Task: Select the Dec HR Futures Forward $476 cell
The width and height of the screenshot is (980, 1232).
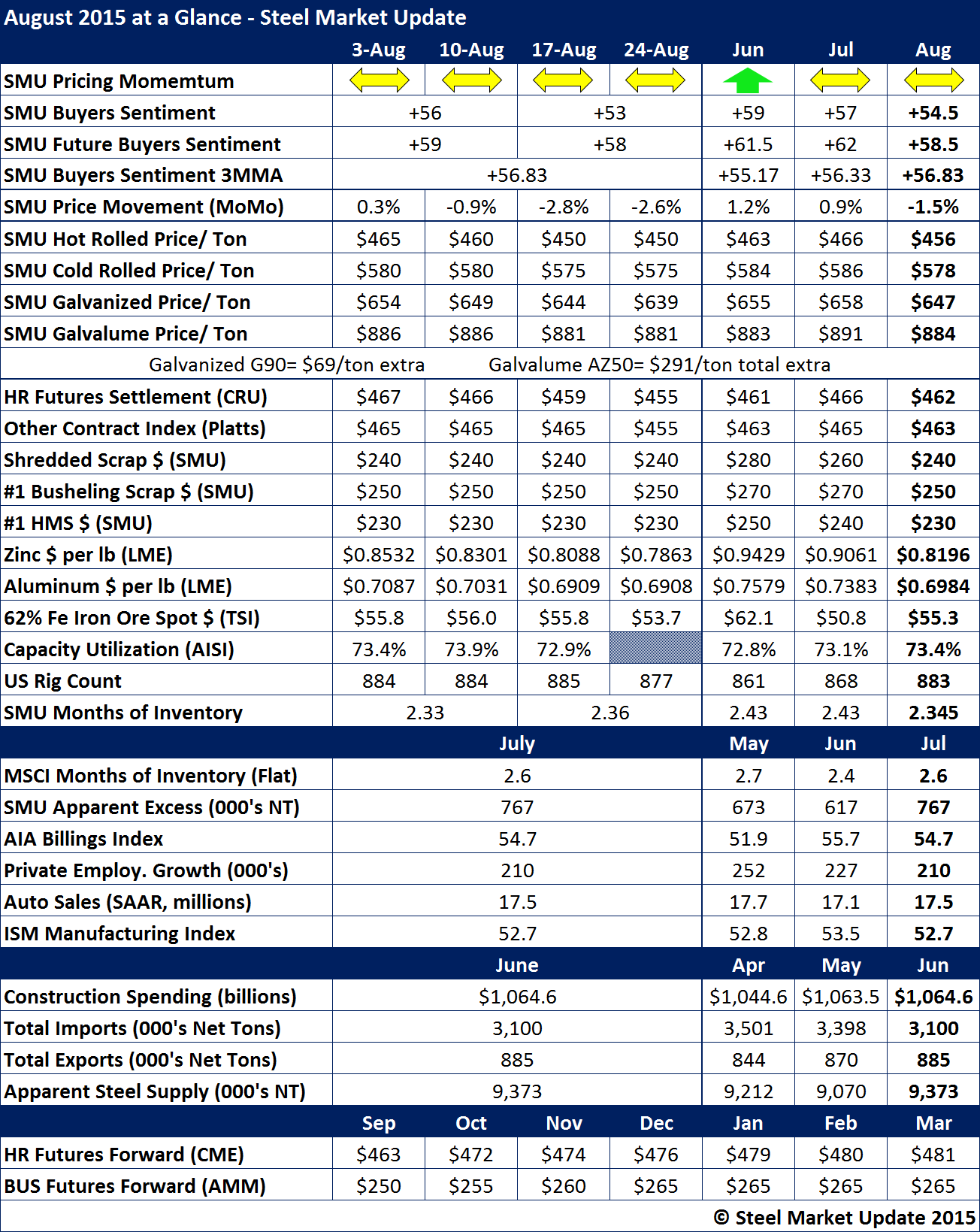Action: click(655, 1155)
